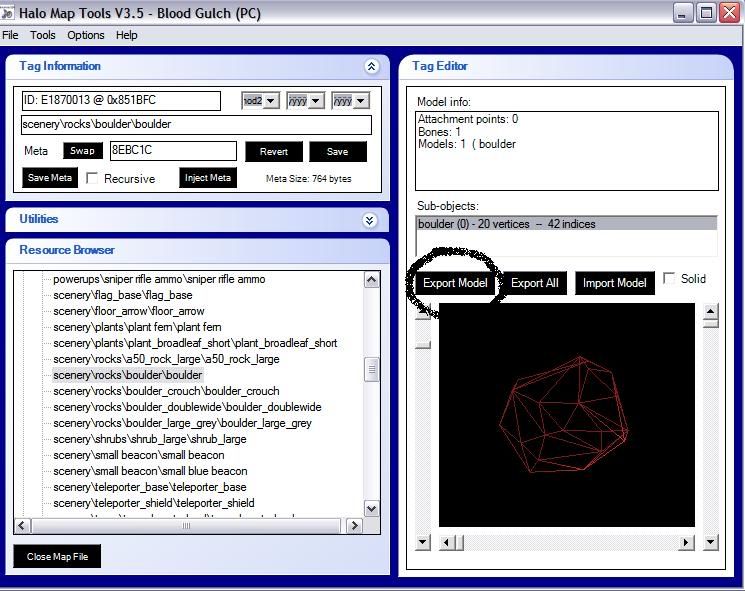Click model viewer left slider down arrow
Screen dimensions: 745x591
point(422,542)
